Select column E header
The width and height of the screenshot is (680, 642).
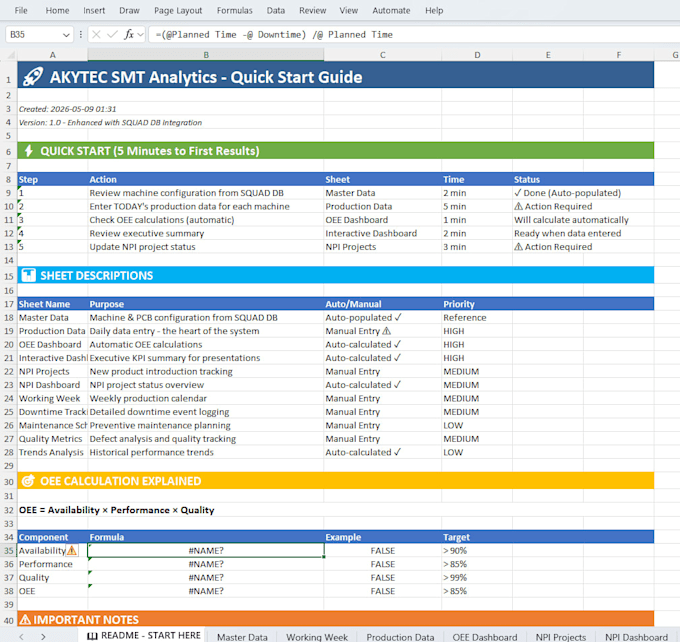pyautogui.click(x=548, y=55)
